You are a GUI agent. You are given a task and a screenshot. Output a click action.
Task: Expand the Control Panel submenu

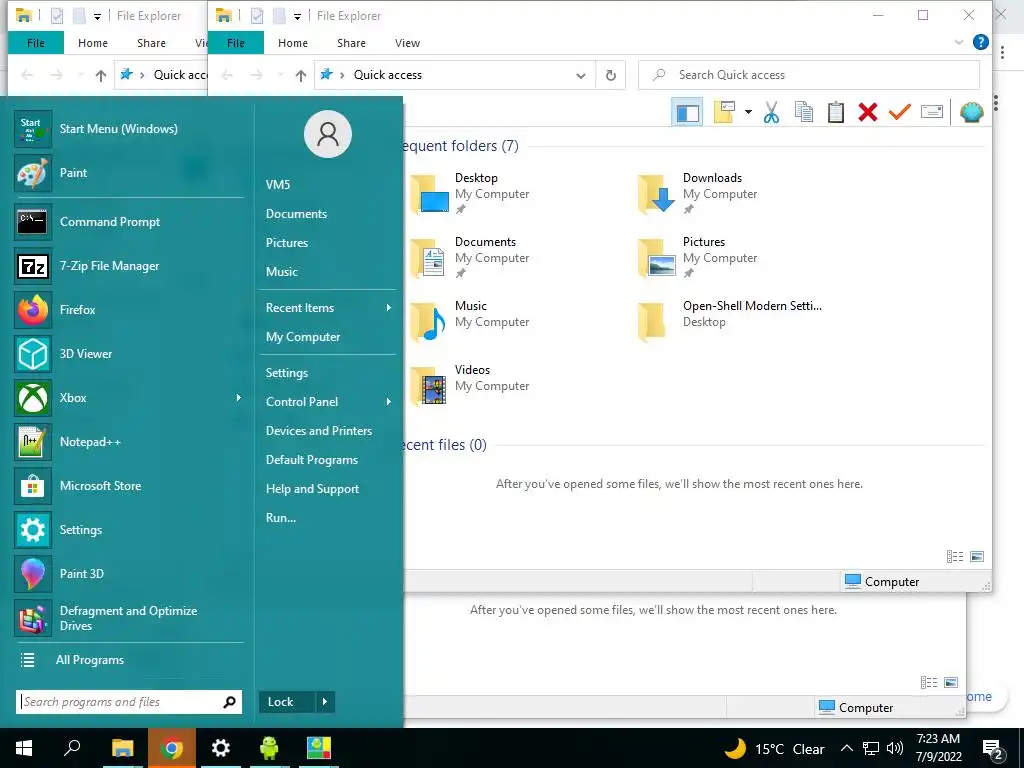pyautogui.click(x=328, y=402)
